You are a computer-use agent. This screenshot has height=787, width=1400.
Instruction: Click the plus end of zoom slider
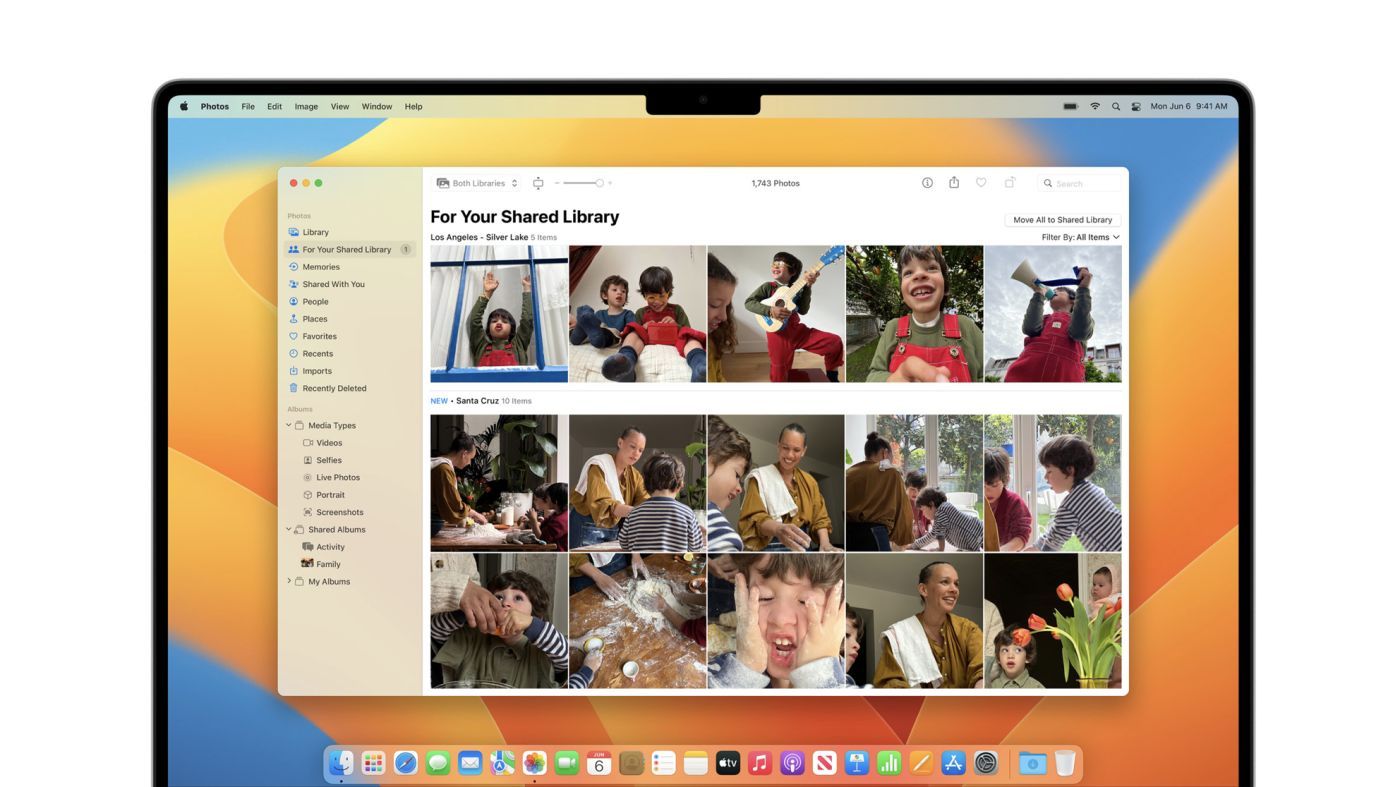point(610,183)
